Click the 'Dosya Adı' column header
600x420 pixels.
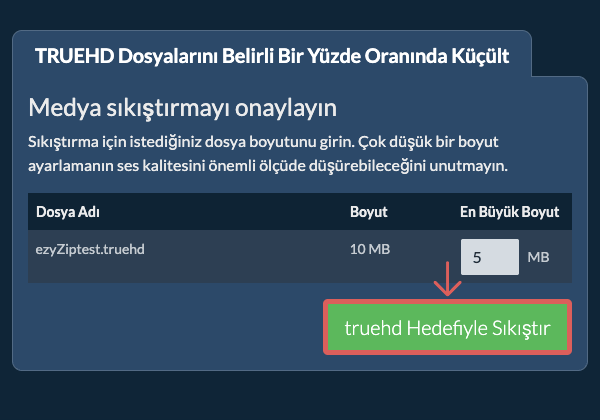68,212
